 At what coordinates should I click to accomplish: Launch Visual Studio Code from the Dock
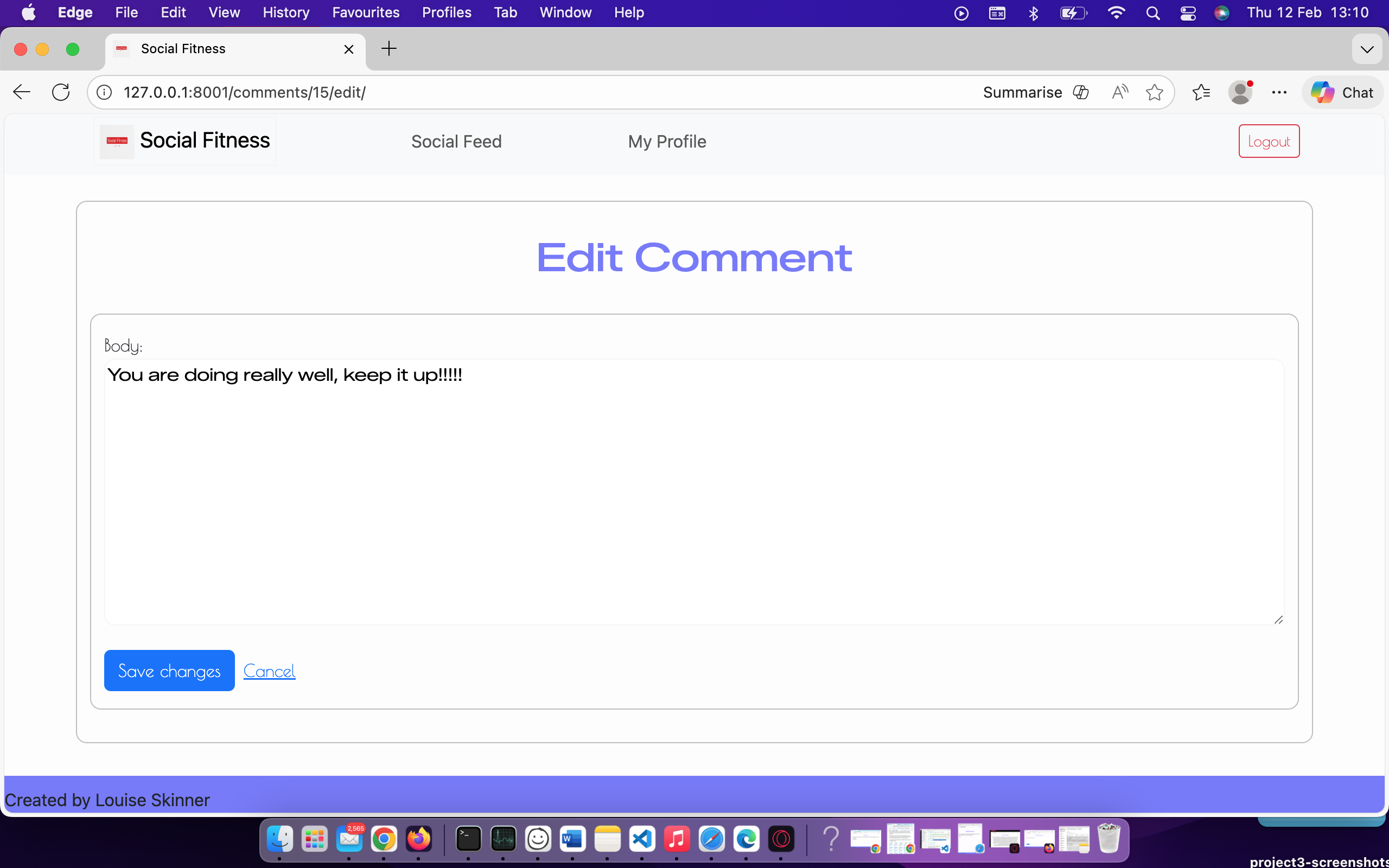click(x=642, y=839)
